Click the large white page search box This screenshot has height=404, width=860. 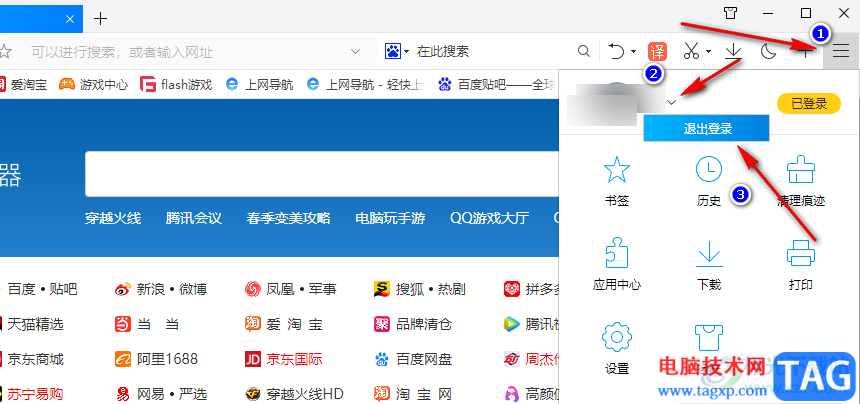coord(322,174)
